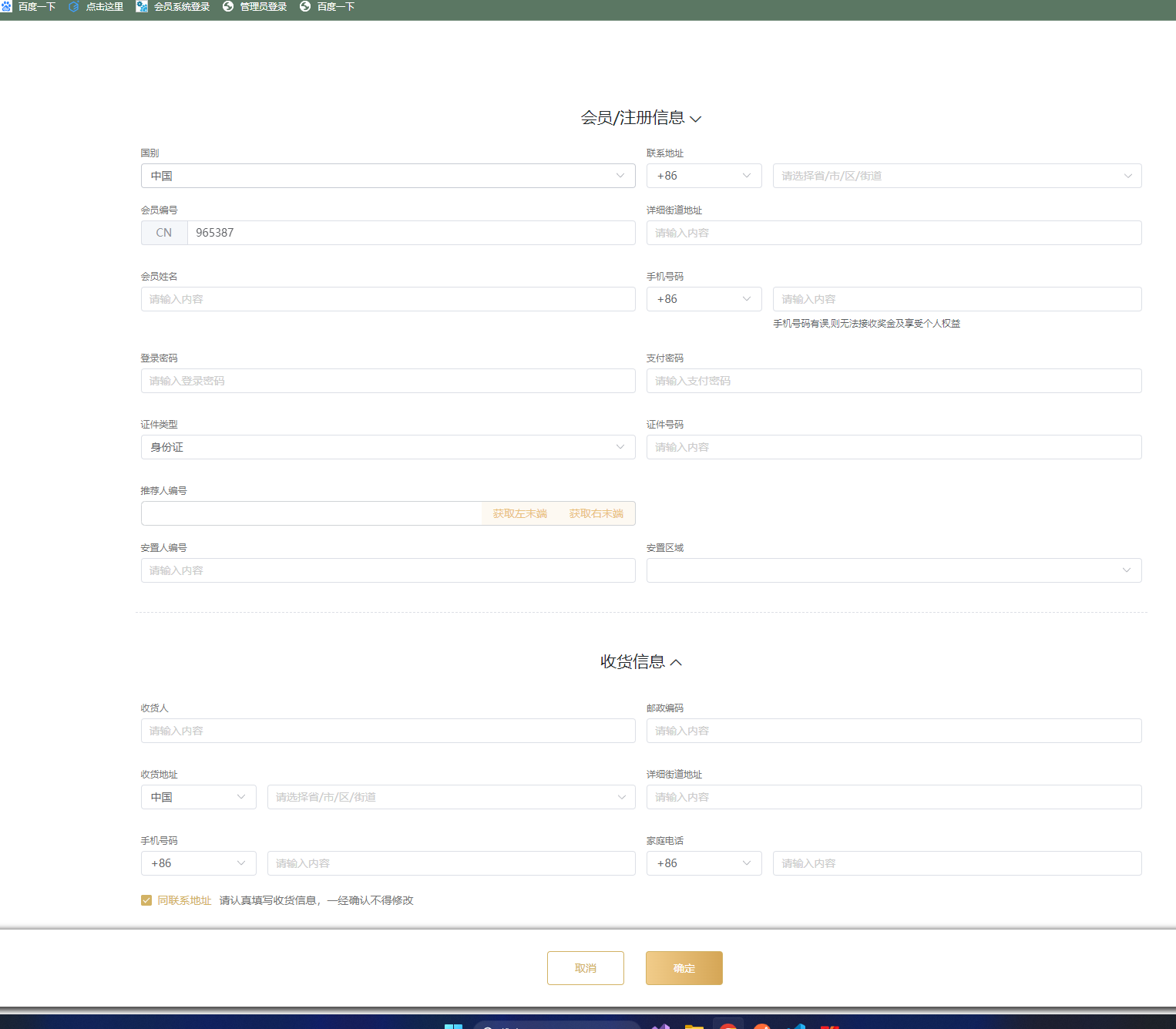Click the 确定 confirm button

pos(684,968)
